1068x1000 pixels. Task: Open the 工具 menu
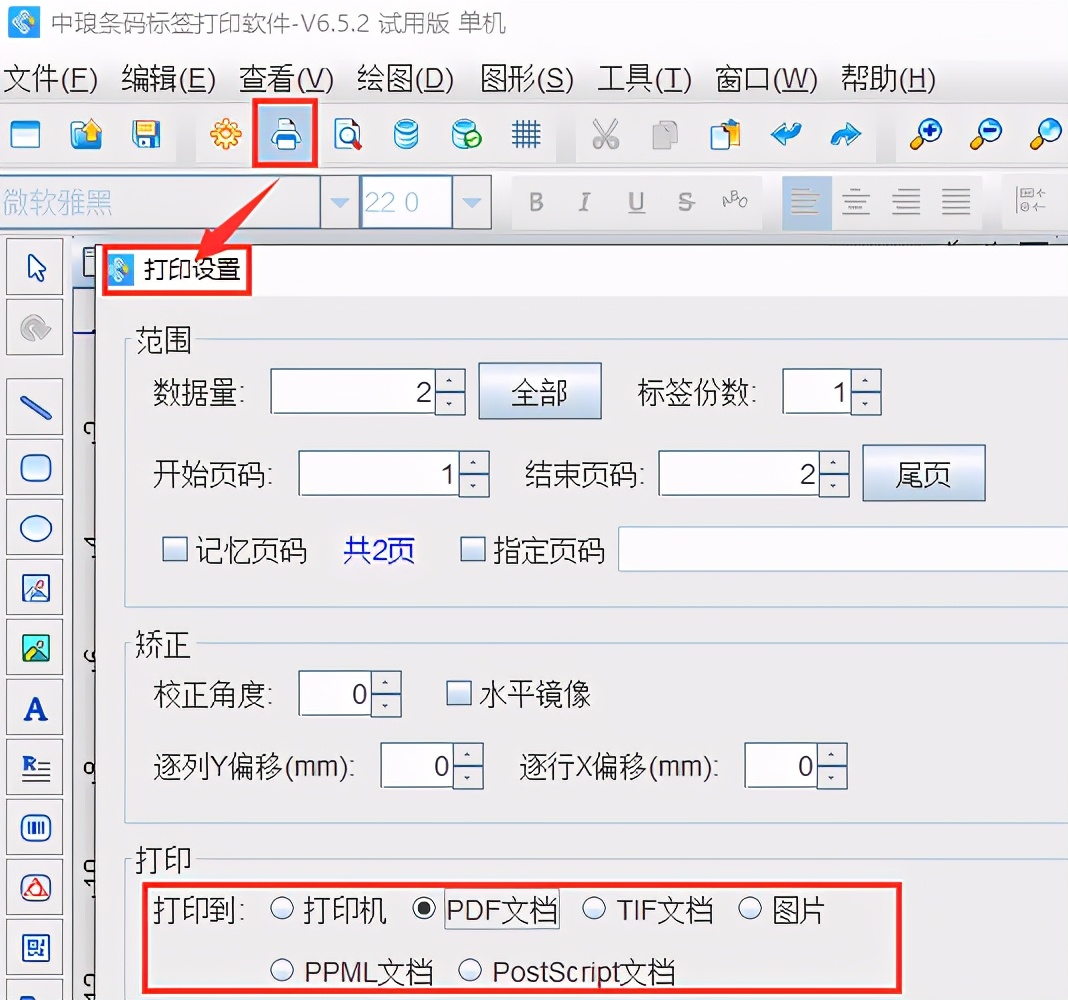(643, 80)
